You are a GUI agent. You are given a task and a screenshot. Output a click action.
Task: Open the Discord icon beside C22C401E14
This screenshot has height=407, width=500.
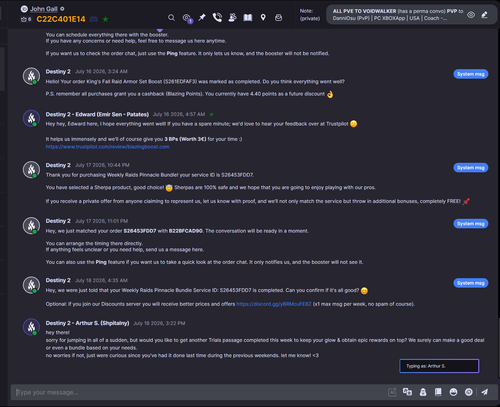94,19
